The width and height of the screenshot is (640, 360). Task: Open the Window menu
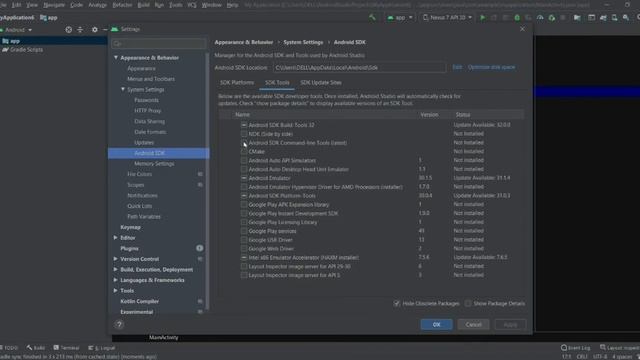[x=211, y=5]
